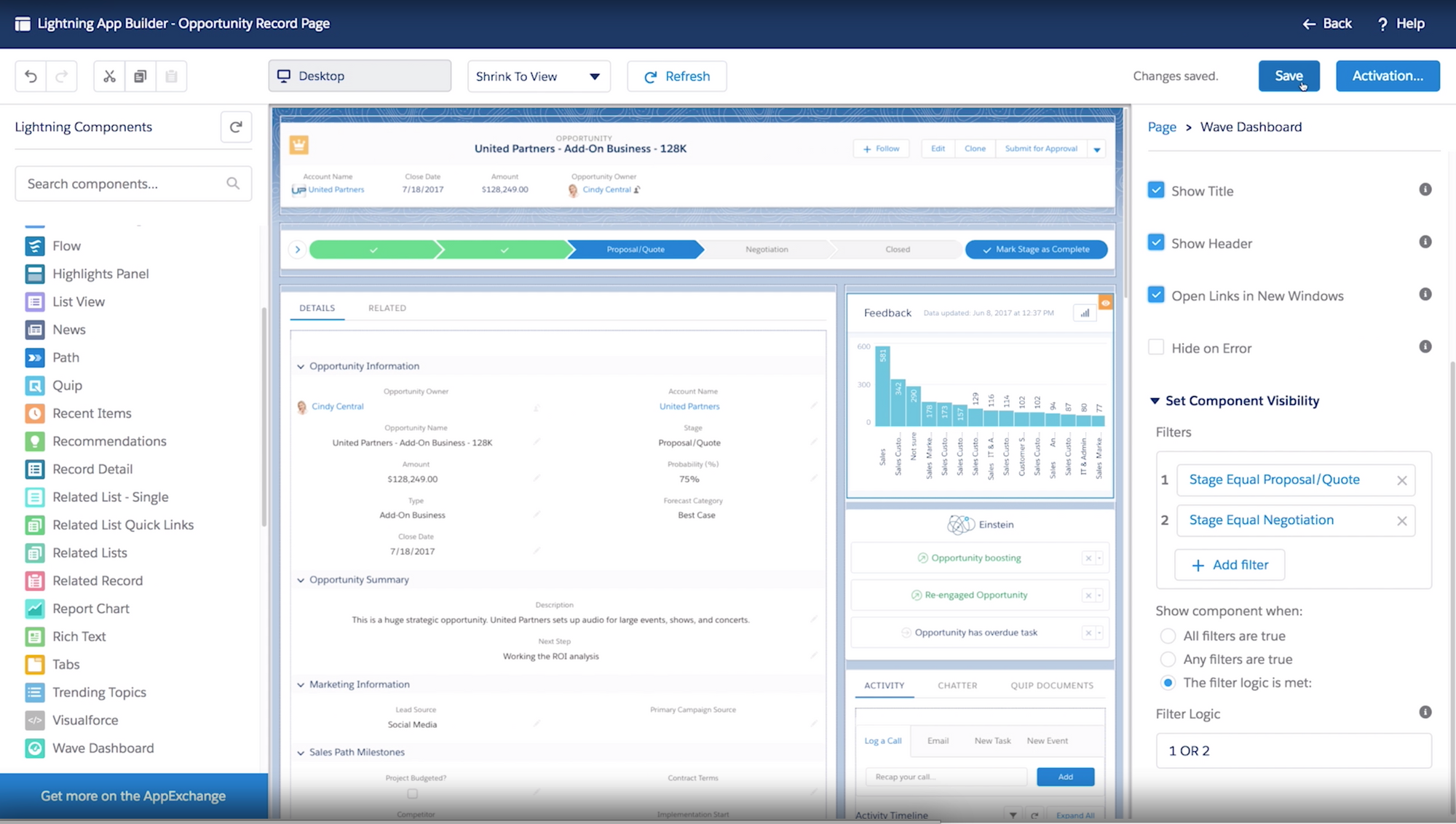Toggle the Hide on Error checkbox
The image size is (1456, 824).
click(1155, 347)
